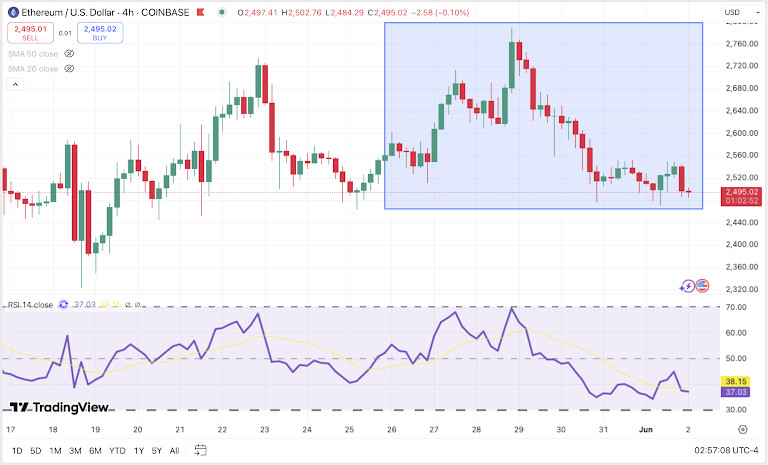Screen dimensions: 768x465
Task: Click the RSI indicator refresh icon
Action: click(63, 304)
